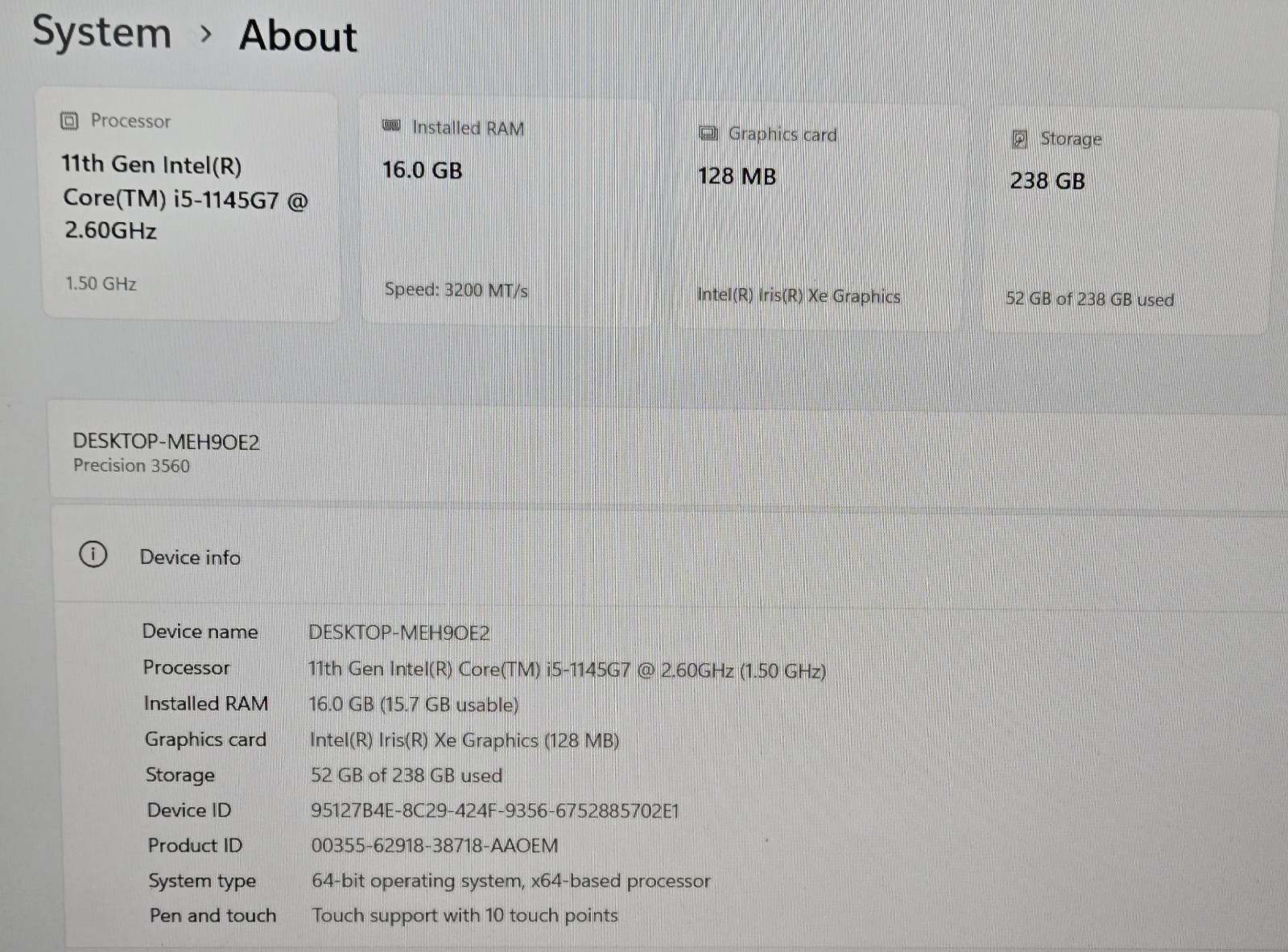
Task: Click the Precision 3560 model text
Action: click(x=131, y=466)
